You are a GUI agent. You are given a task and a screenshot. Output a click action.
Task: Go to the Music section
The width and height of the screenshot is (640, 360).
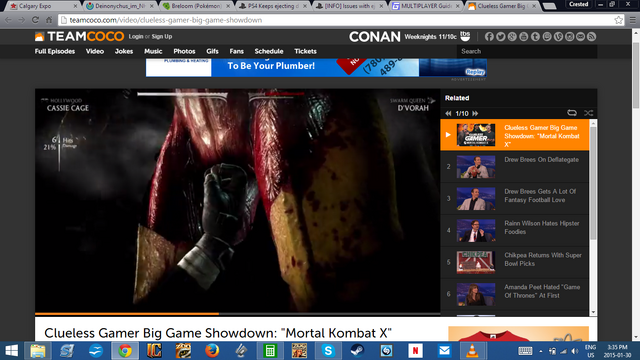point(153,51)
